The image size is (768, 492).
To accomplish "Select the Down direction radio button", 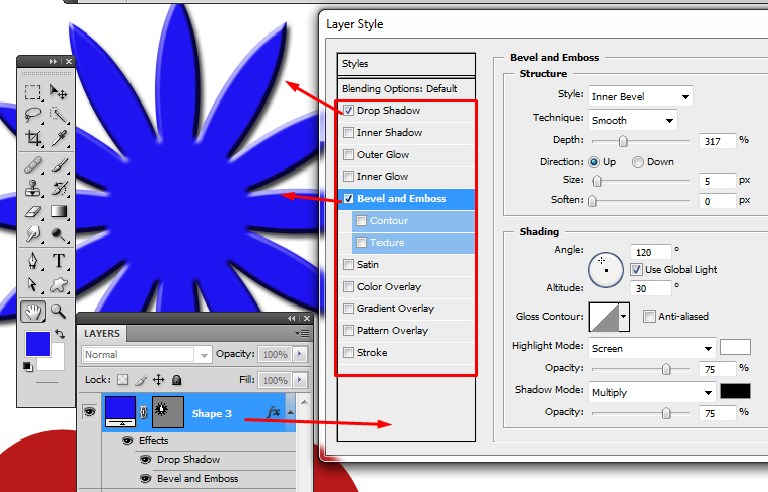I will coord(638,162).
